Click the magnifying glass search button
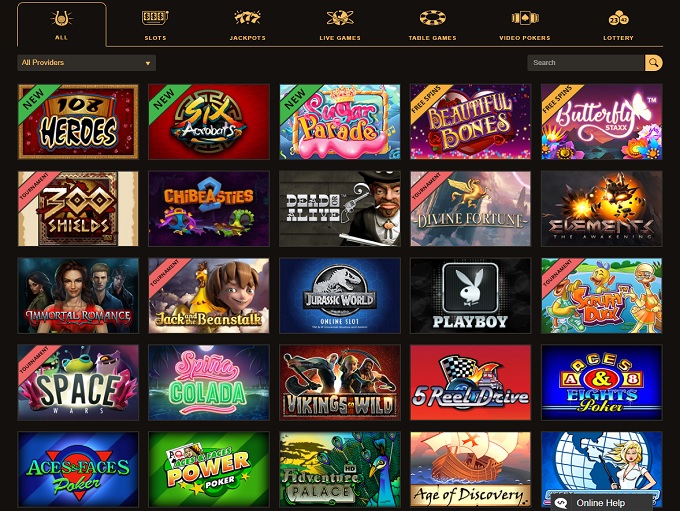 point(654,63)
